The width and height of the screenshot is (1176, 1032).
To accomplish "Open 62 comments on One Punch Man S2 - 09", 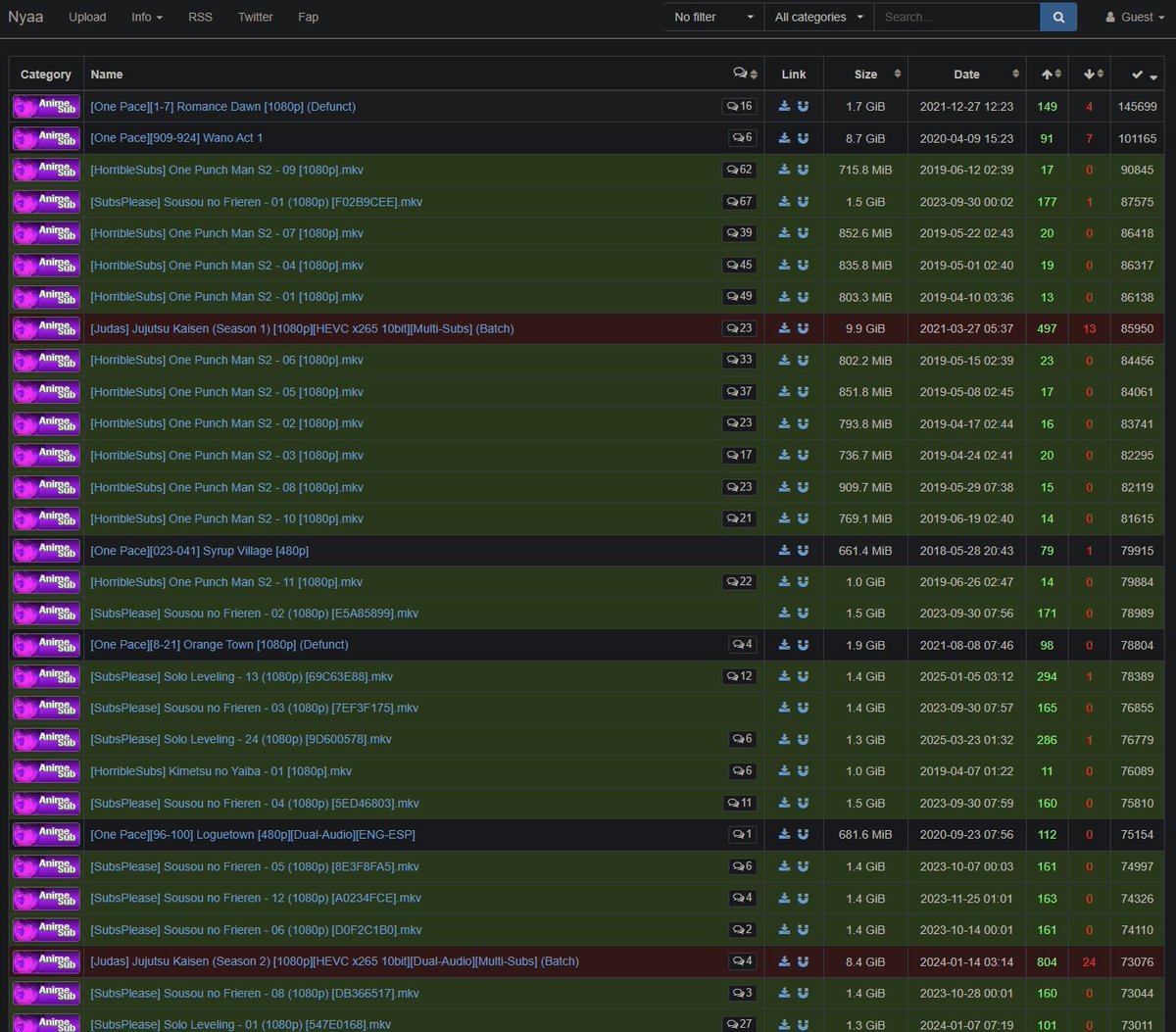I will (x=739, y=170).
